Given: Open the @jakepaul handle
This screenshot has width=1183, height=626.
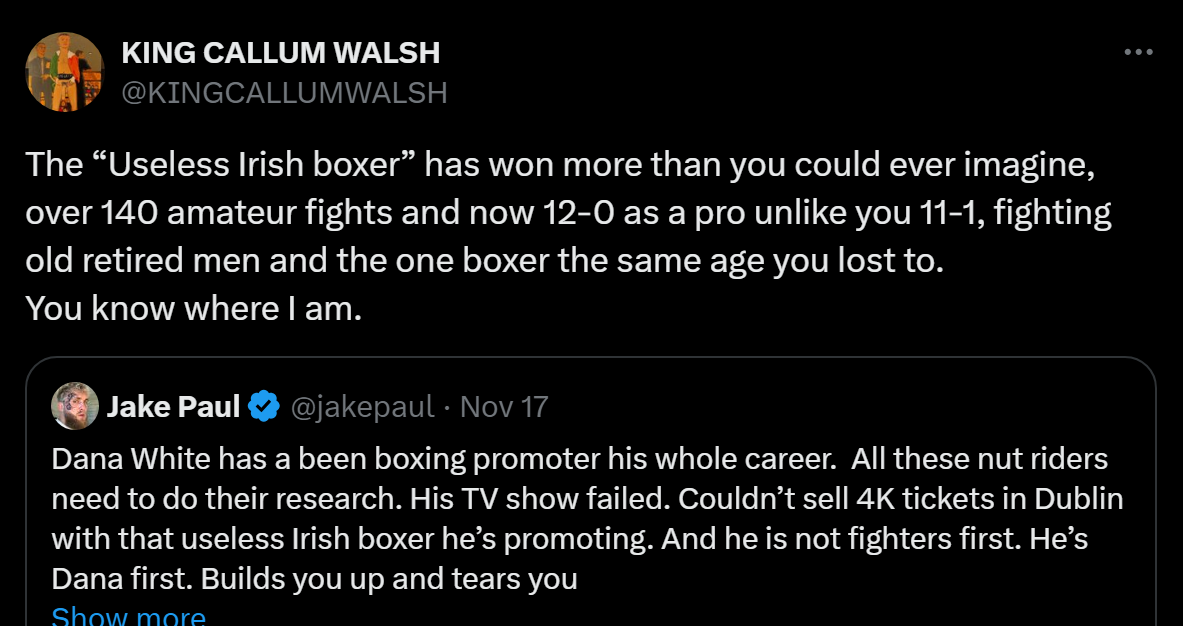Looking at the screenshot, I should point(362,407).
